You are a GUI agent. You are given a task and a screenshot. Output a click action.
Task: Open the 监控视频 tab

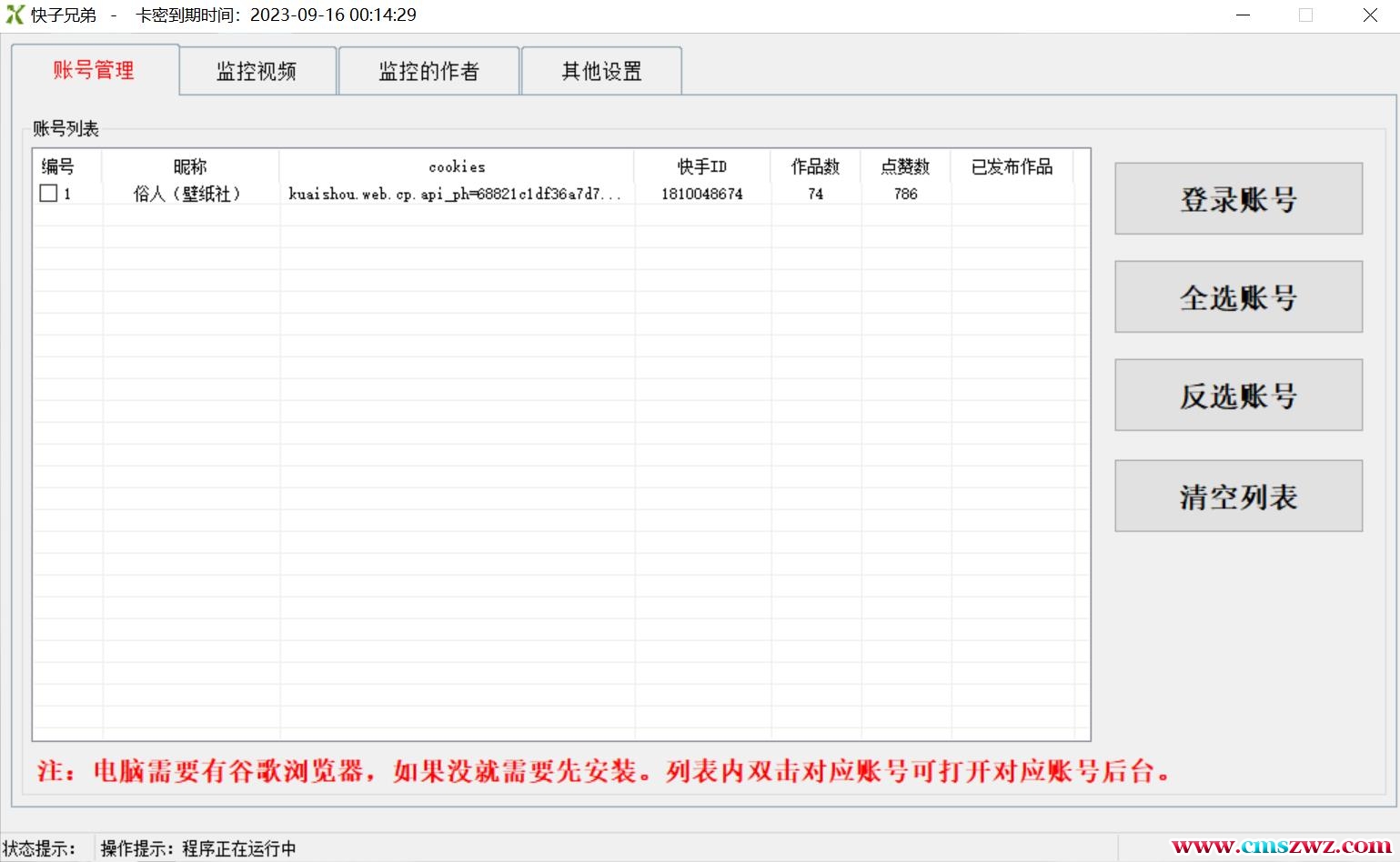click(257, 72)
